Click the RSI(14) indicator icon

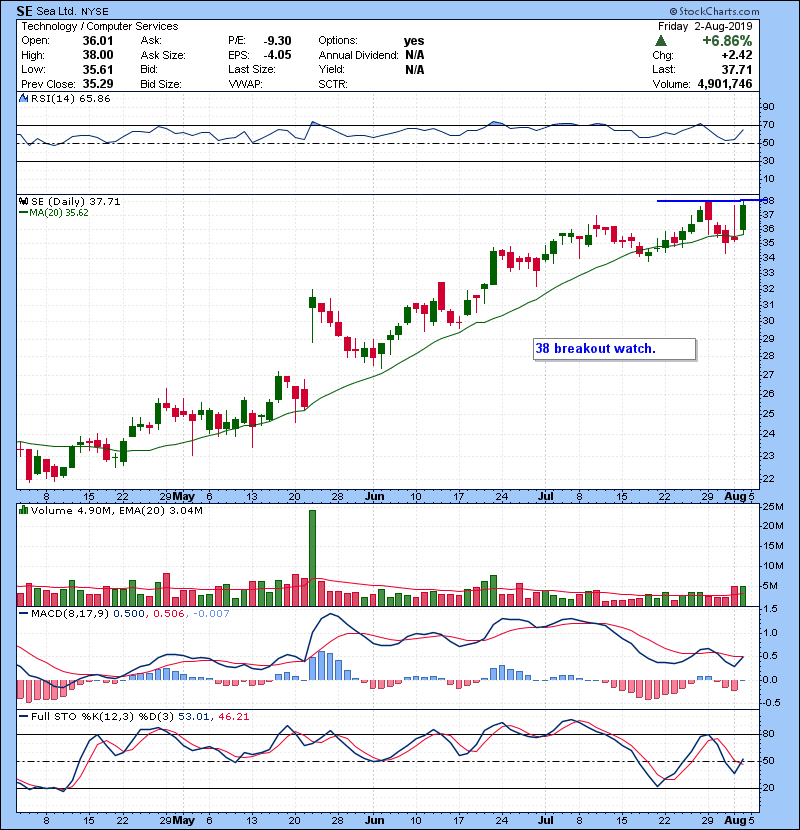[x=23, y=98]
